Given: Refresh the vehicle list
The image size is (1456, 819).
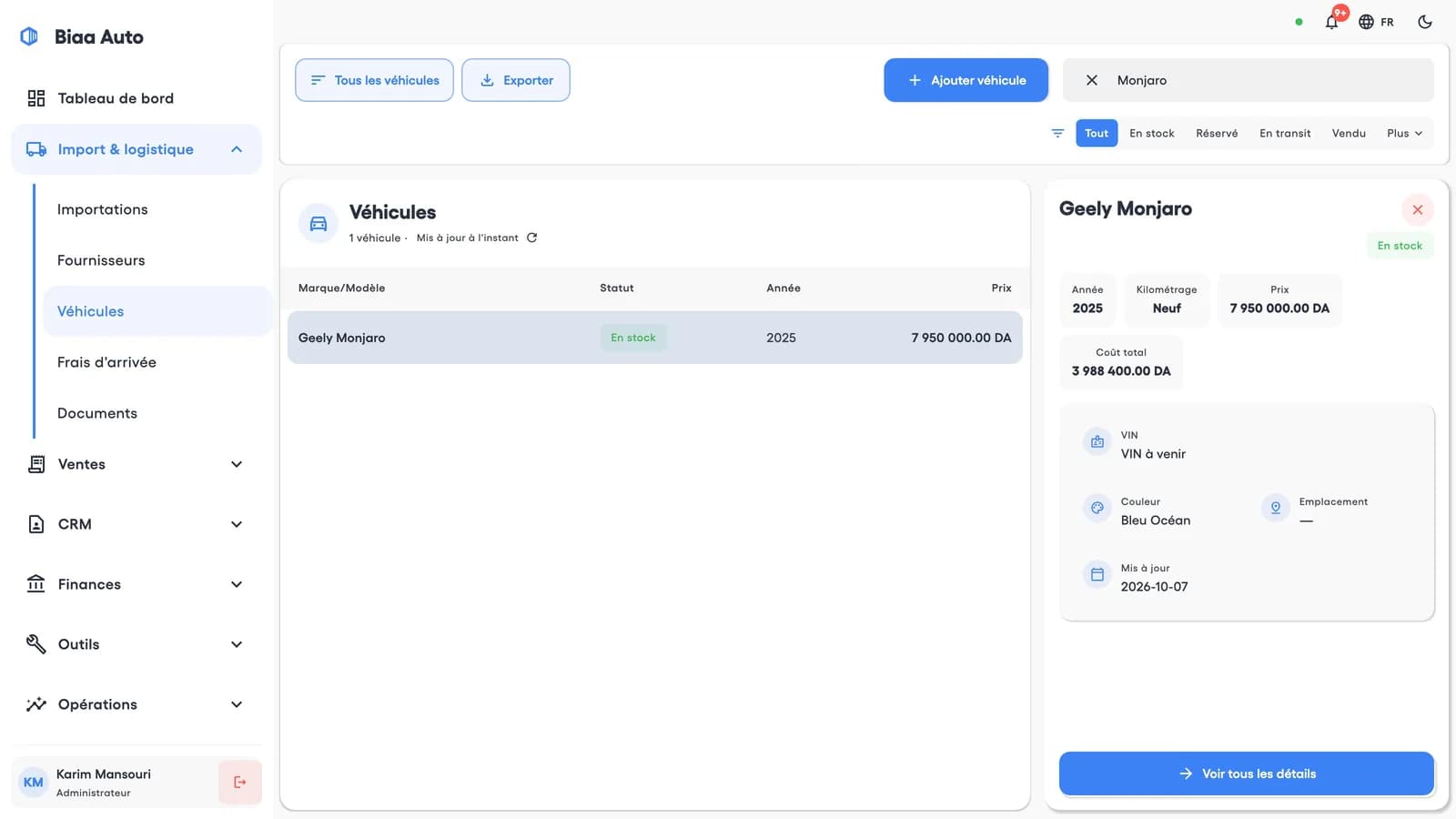Looking at the screenshot, I should click(x=531, y=238).
